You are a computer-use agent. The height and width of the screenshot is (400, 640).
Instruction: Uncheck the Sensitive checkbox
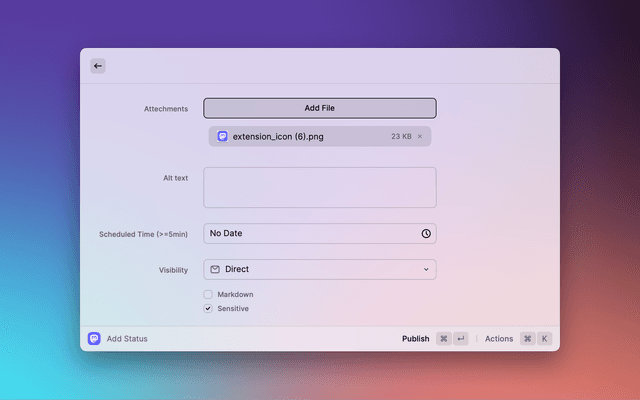coord(208,309)
